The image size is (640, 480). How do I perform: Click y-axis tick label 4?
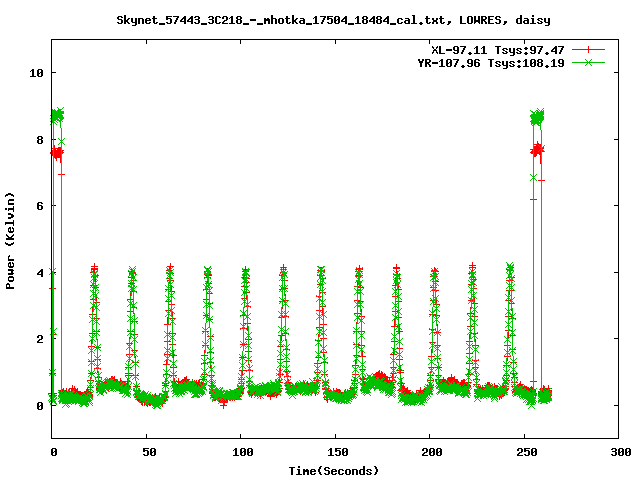click(40, 273)
